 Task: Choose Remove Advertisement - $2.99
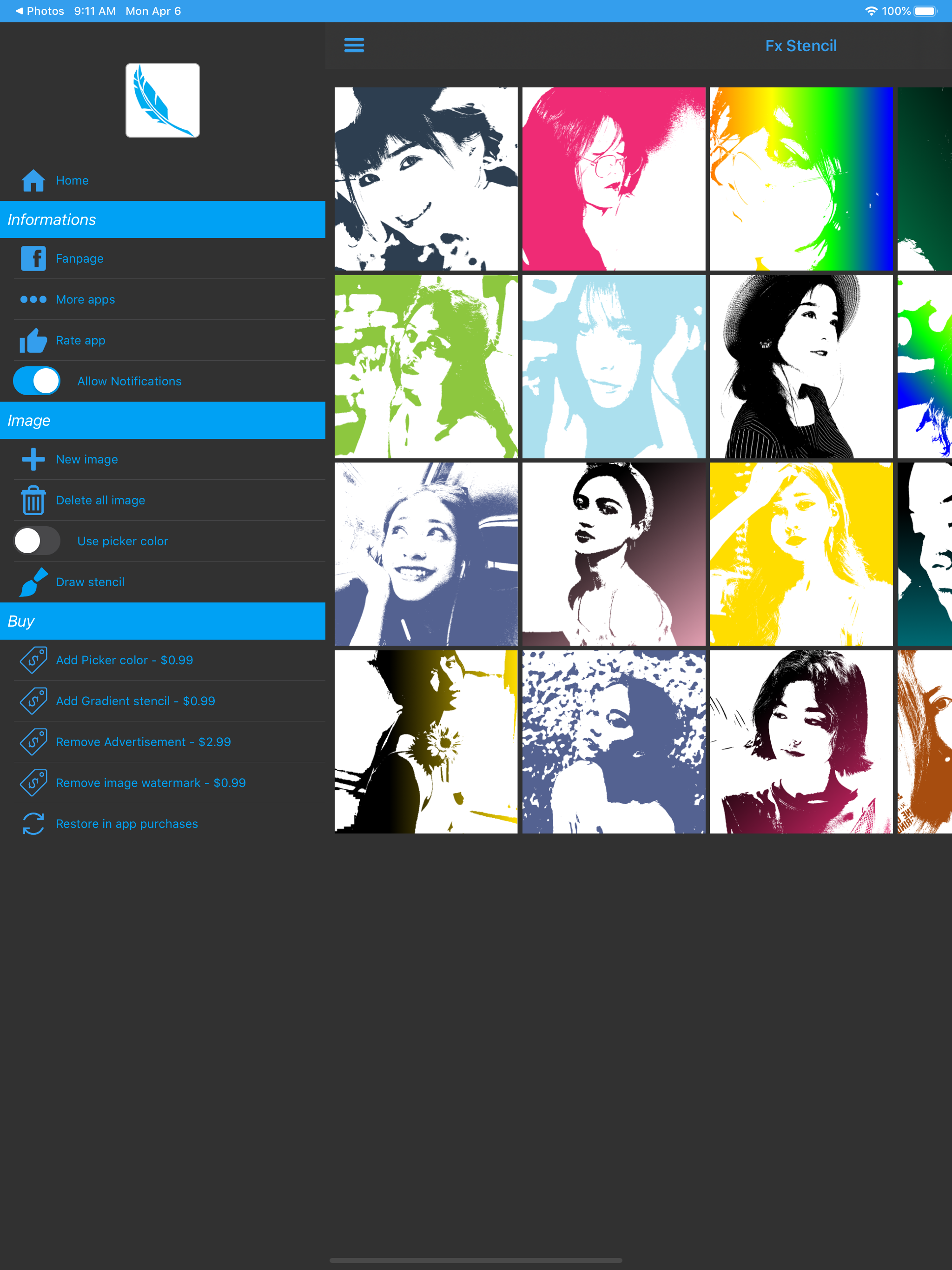coord(143,742)
